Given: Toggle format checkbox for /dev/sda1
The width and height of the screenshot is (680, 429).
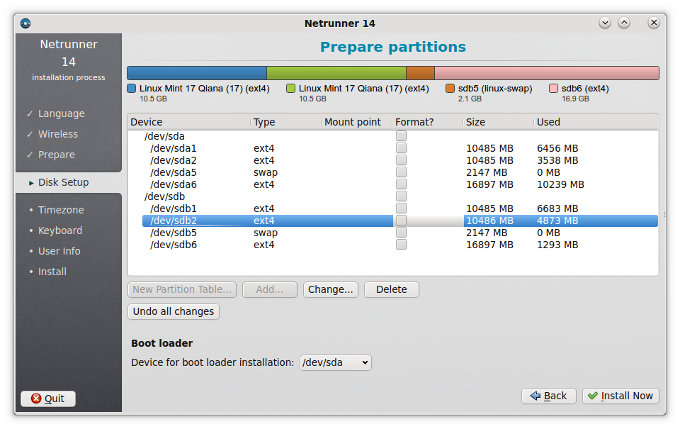Looking at the screenshot, I should click(401, 148).
